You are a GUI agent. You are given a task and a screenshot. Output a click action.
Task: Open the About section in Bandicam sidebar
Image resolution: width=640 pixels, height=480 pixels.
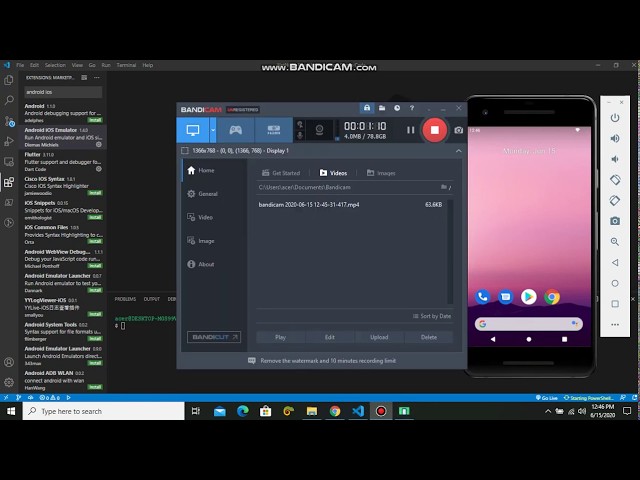(x=200, y=264)
